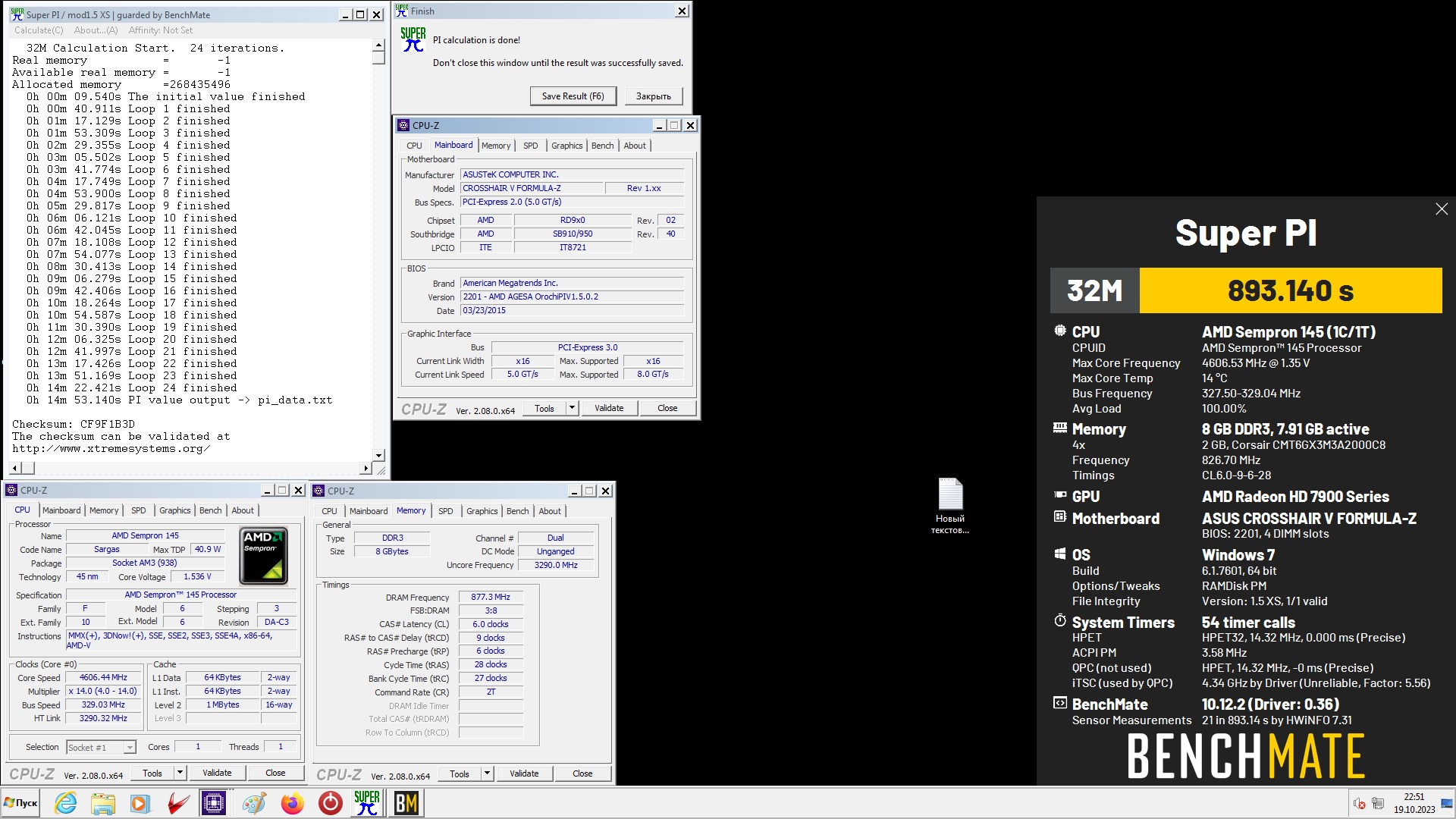1456x819 pixels.
Task: Click the 893.140 s result in BenchMate
Action: click(1290, 290)
